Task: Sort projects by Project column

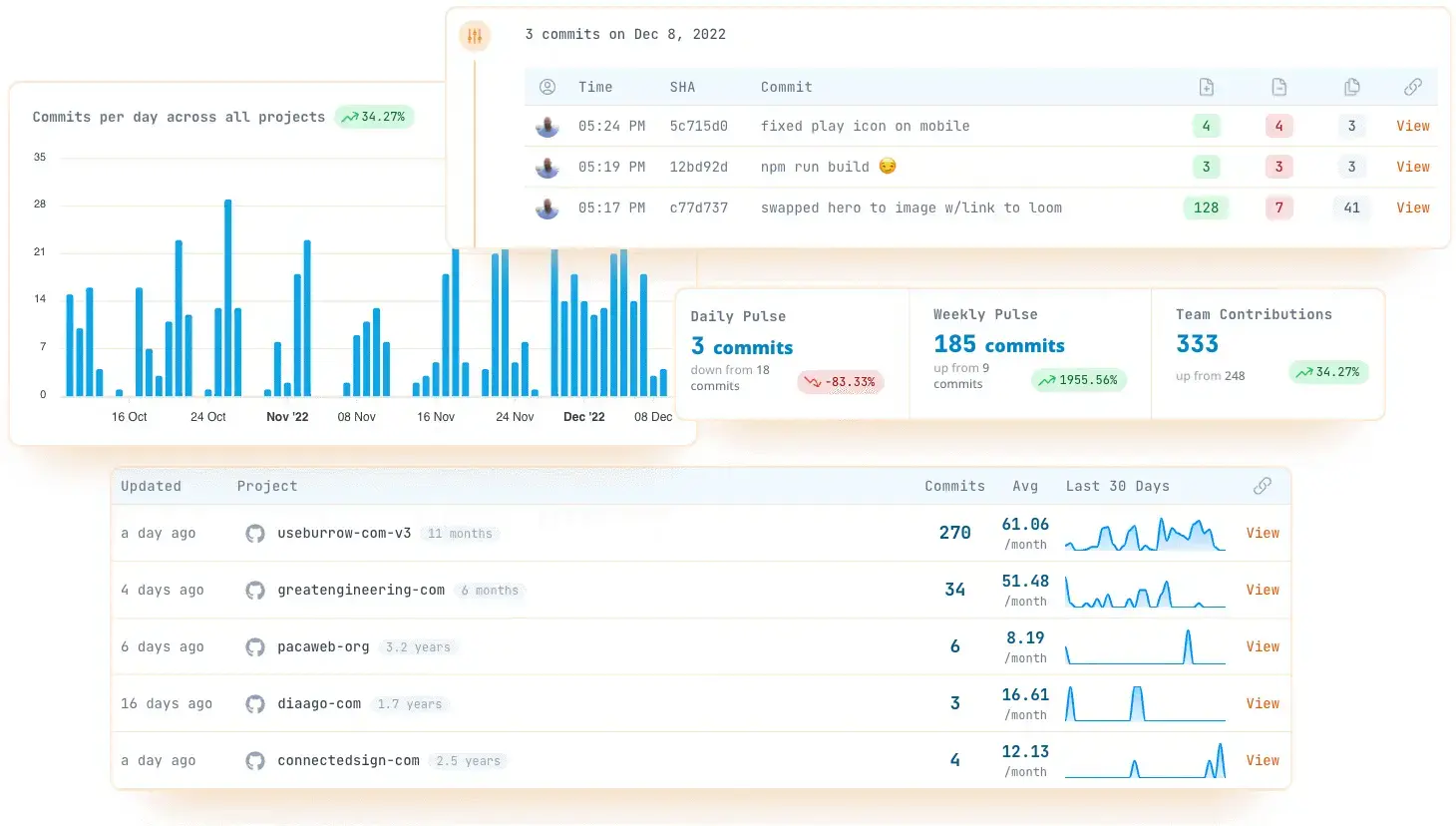Action: click(x=267, y=486)
